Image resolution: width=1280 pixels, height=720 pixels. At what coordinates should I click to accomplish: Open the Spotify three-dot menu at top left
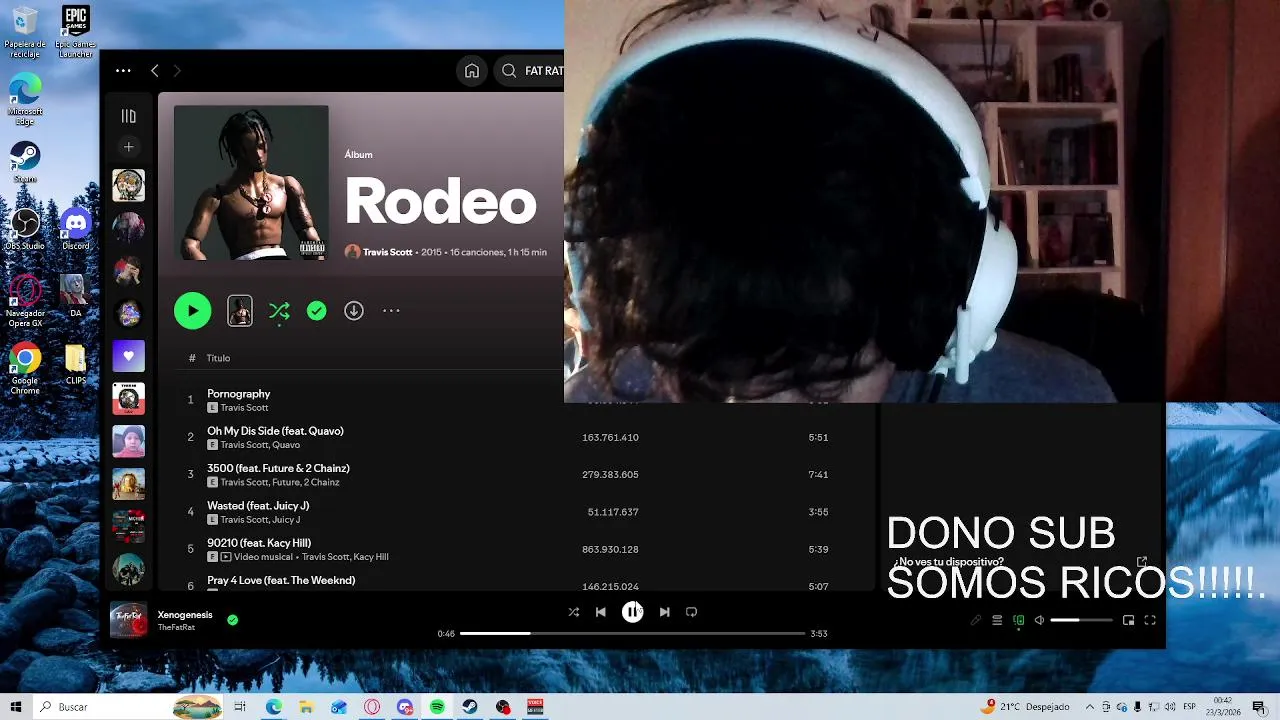click(x=123, y=71)
